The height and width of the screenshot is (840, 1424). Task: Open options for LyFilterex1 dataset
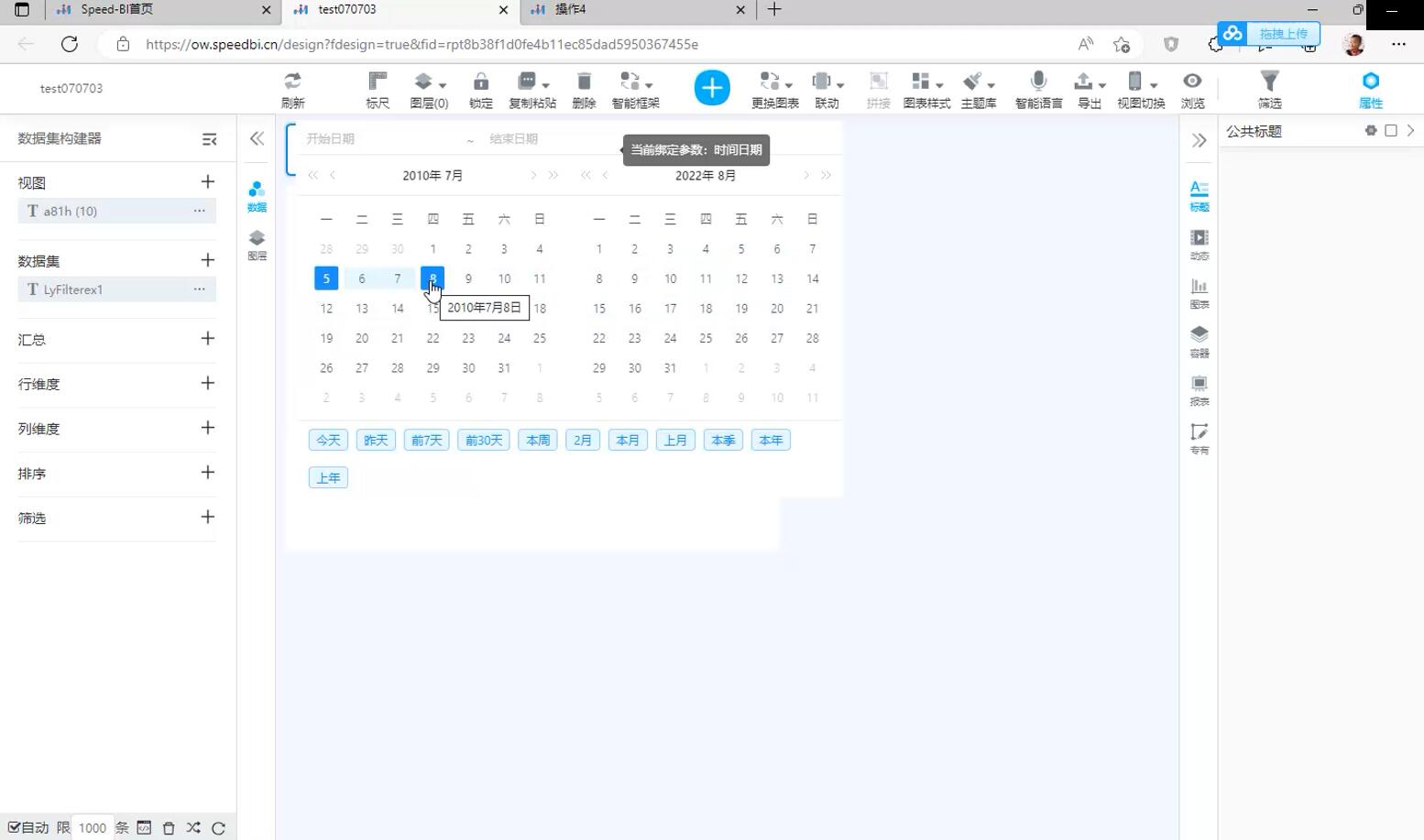(x=199, y=289)
